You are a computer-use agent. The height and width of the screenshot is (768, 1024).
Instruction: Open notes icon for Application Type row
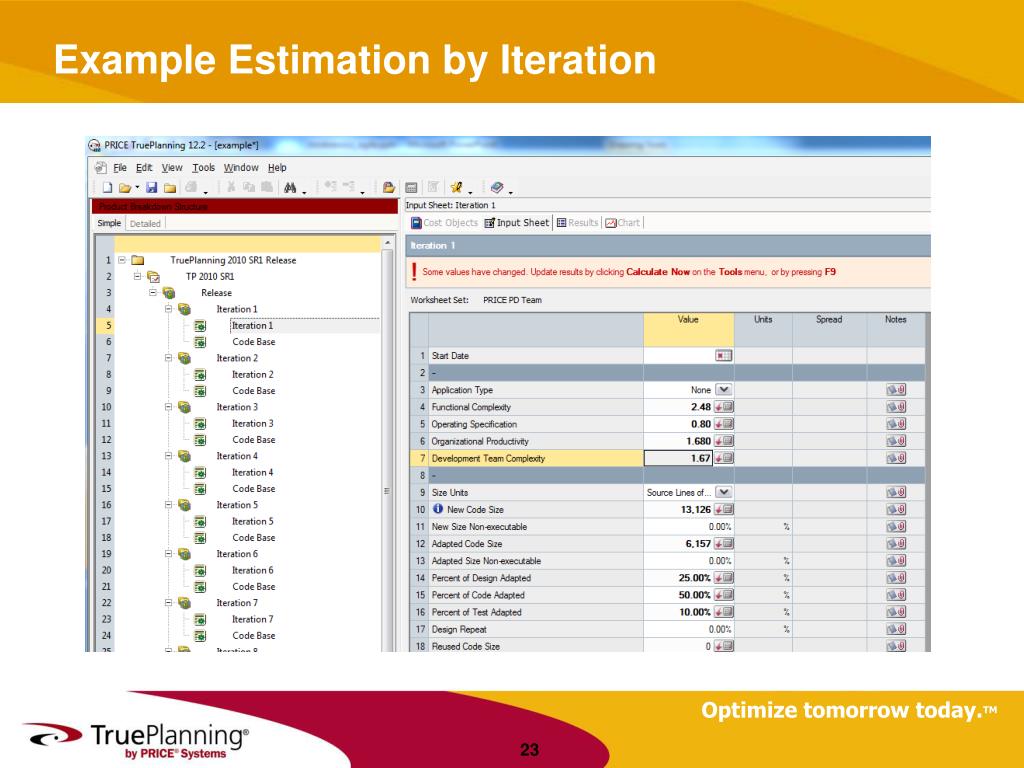[895, 390]
